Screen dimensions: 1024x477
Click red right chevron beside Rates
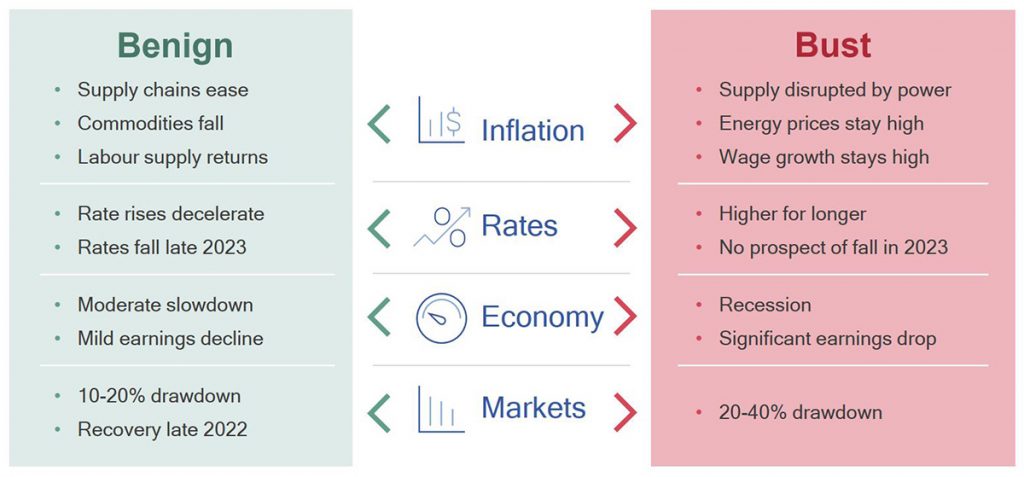coord(625,229)
